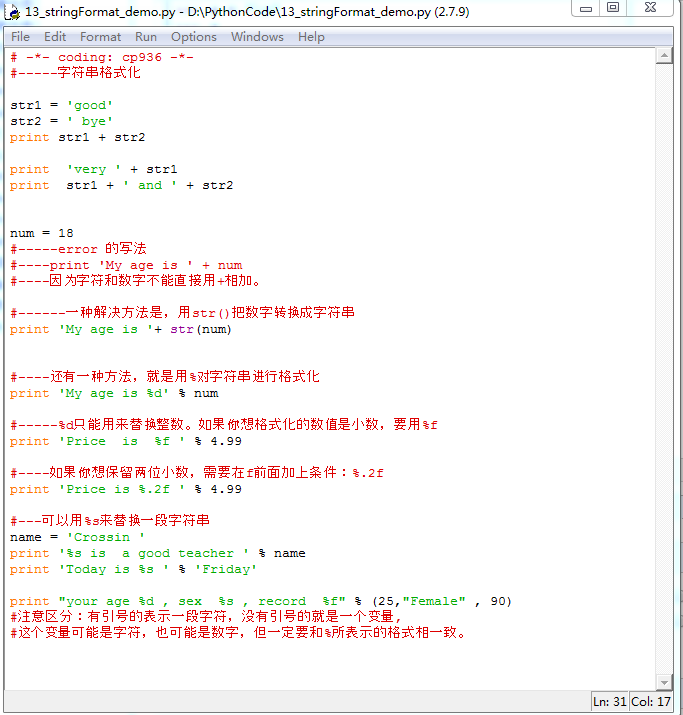Open the Windows menu
683x715 pixels.
point(257,37)
